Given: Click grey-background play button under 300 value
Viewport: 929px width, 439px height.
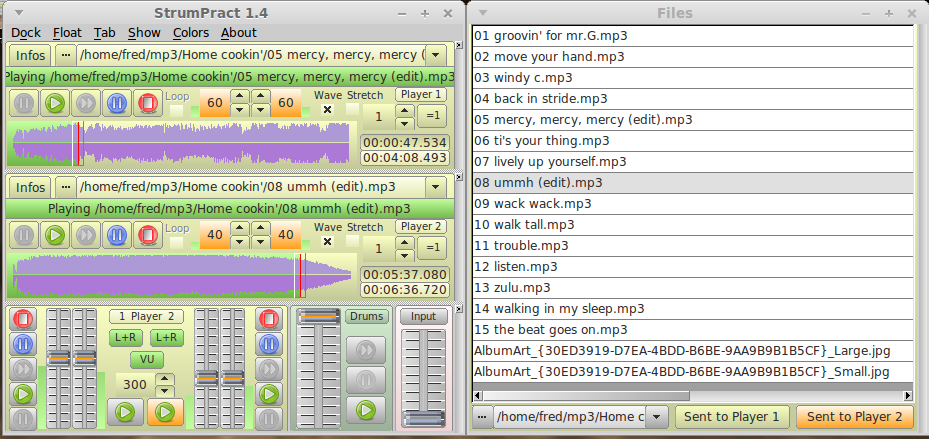Looking at the screenshot, I should 125,412.
